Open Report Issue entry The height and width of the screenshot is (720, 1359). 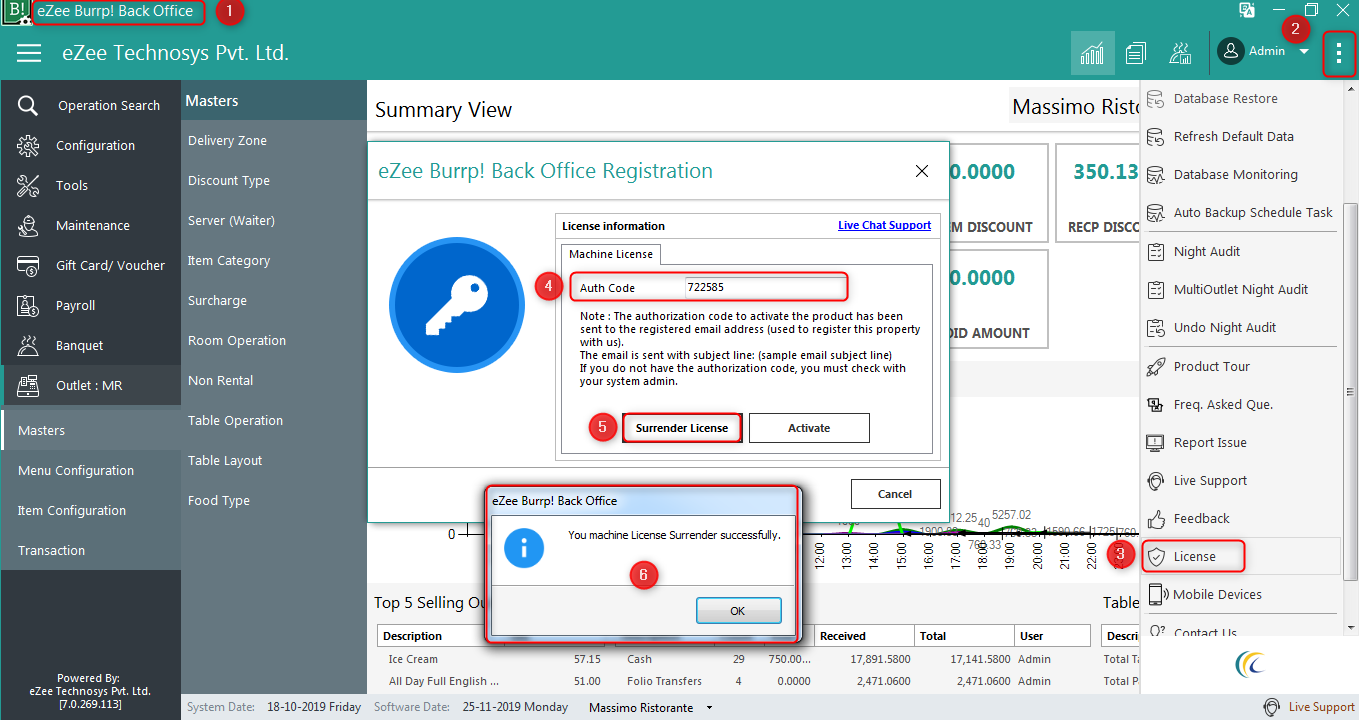coord(1240,442)
